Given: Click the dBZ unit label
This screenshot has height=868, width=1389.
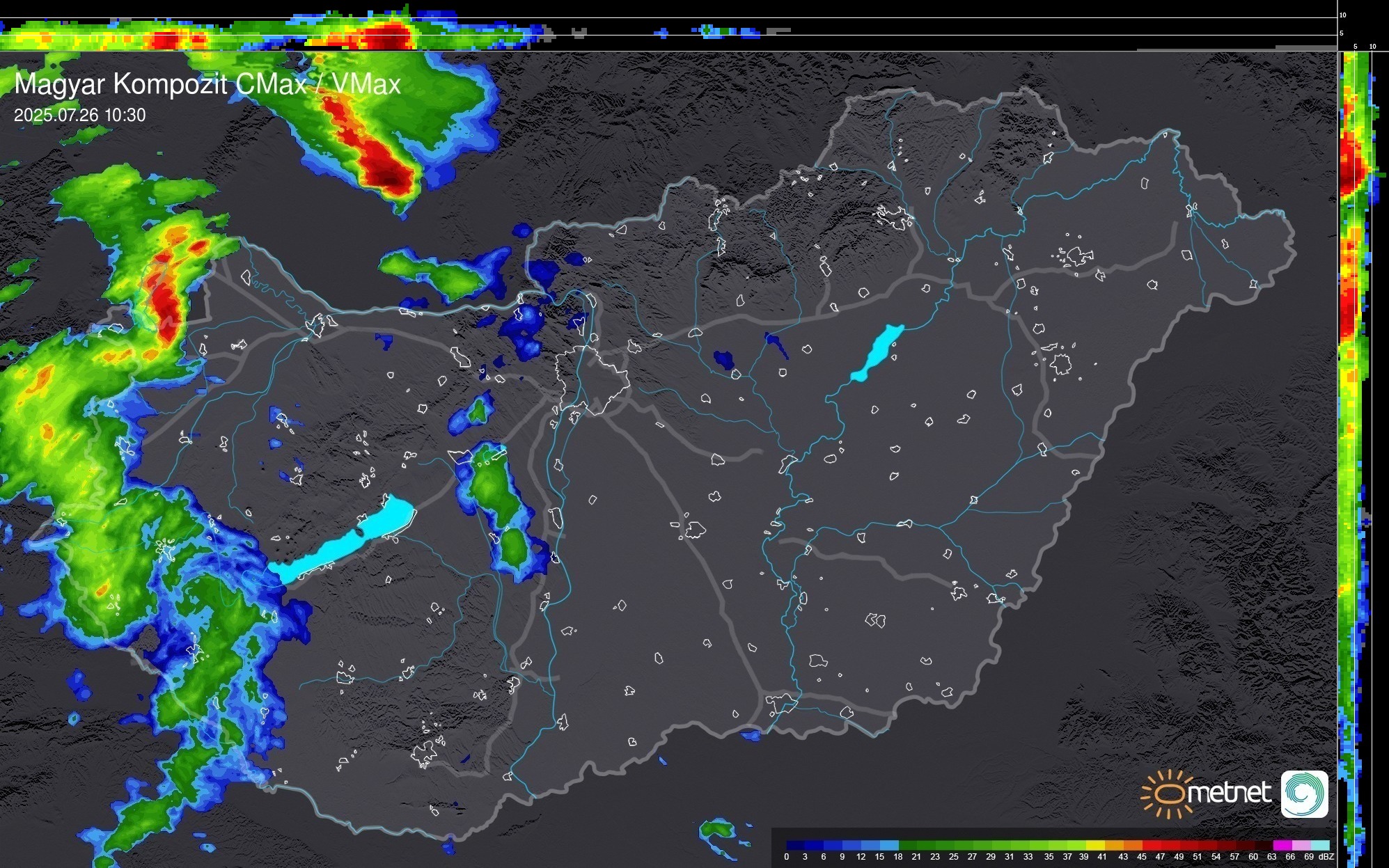Looking at the screenshot, I should 1326,857.
